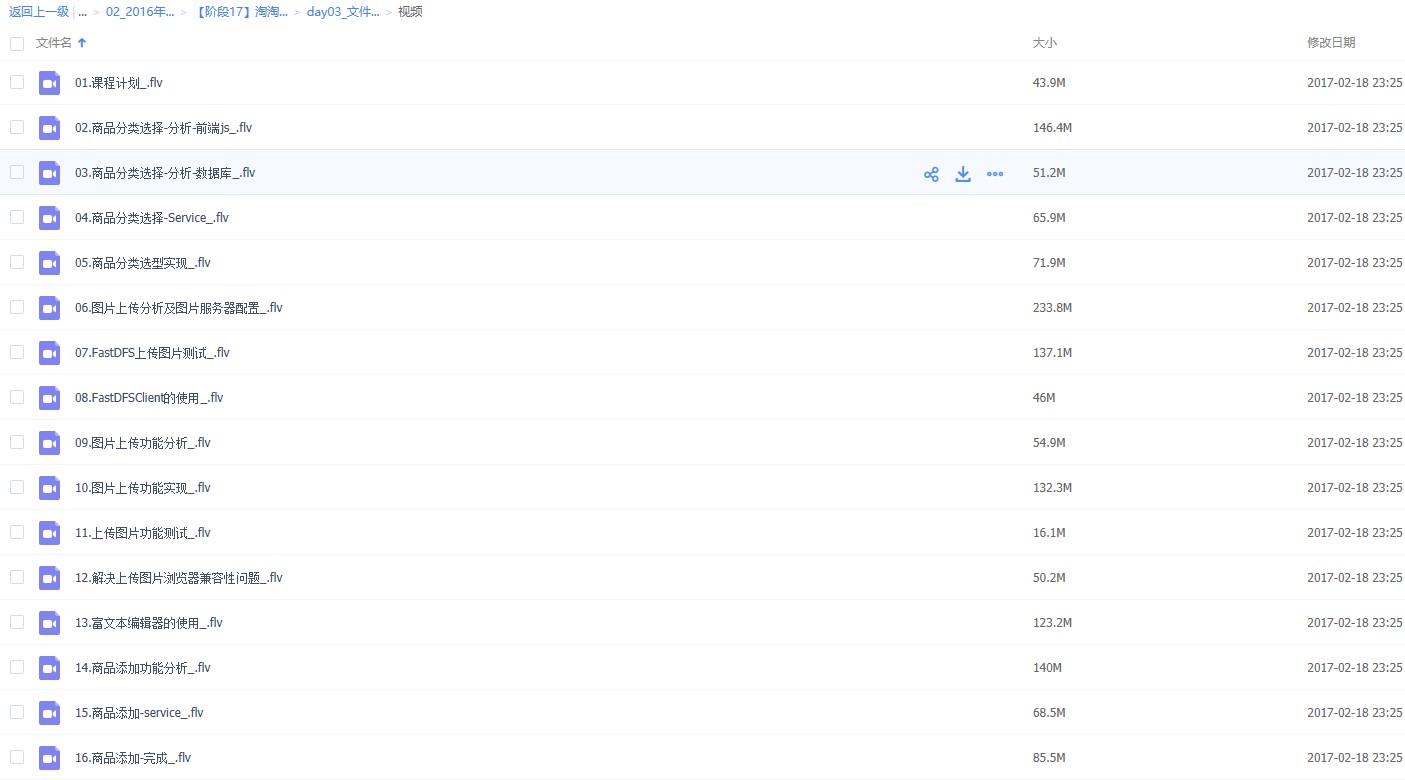This screenshot has height=780, width=1405.
Task: Sort the list by 大小 column
Action: 1044,43
